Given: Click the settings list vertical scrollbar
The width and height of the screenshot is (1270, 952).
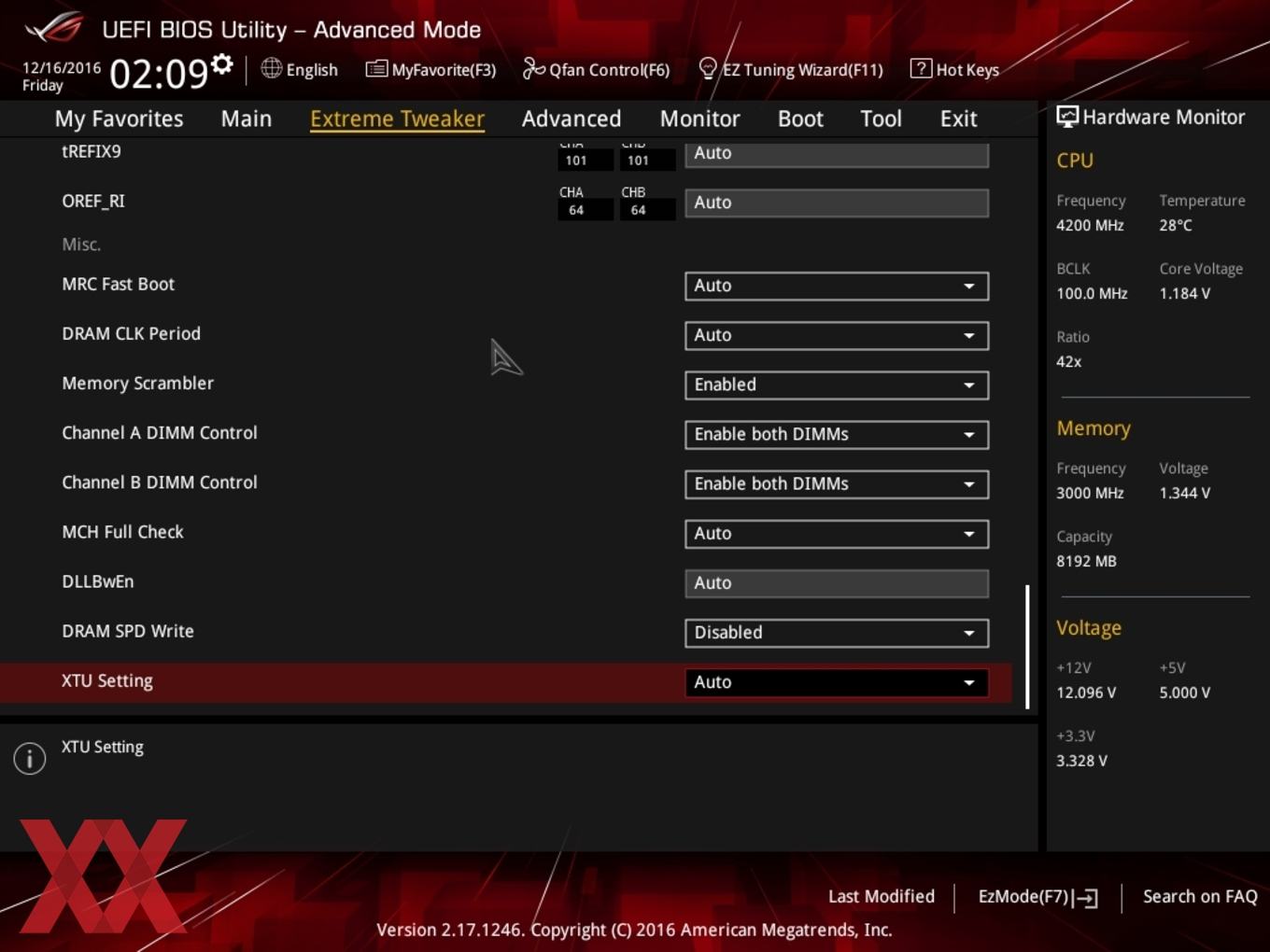Looking at the screenshot, I should (x=1027, y=647).
